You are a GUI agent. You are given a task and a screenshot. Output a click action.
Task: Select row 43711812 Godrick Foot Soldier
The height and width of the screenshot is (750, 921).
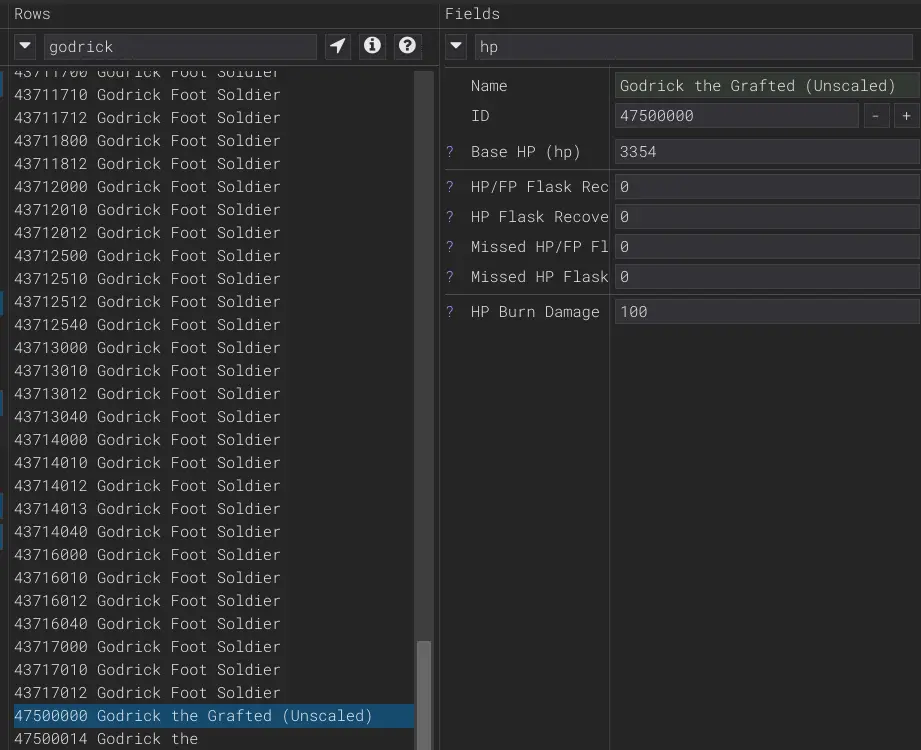click(214, 163)
